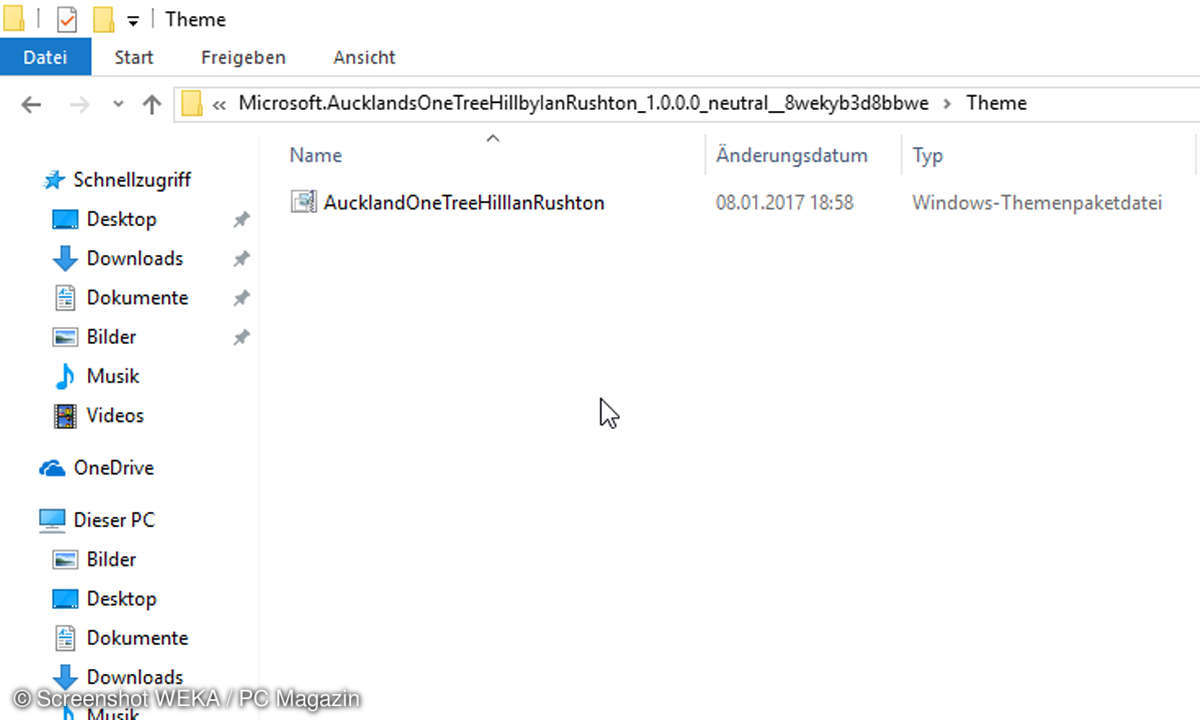Viewport: 1200px width, 720px height.
Task: Open Dokumente under Dieser PC
Action: (137, 637)
